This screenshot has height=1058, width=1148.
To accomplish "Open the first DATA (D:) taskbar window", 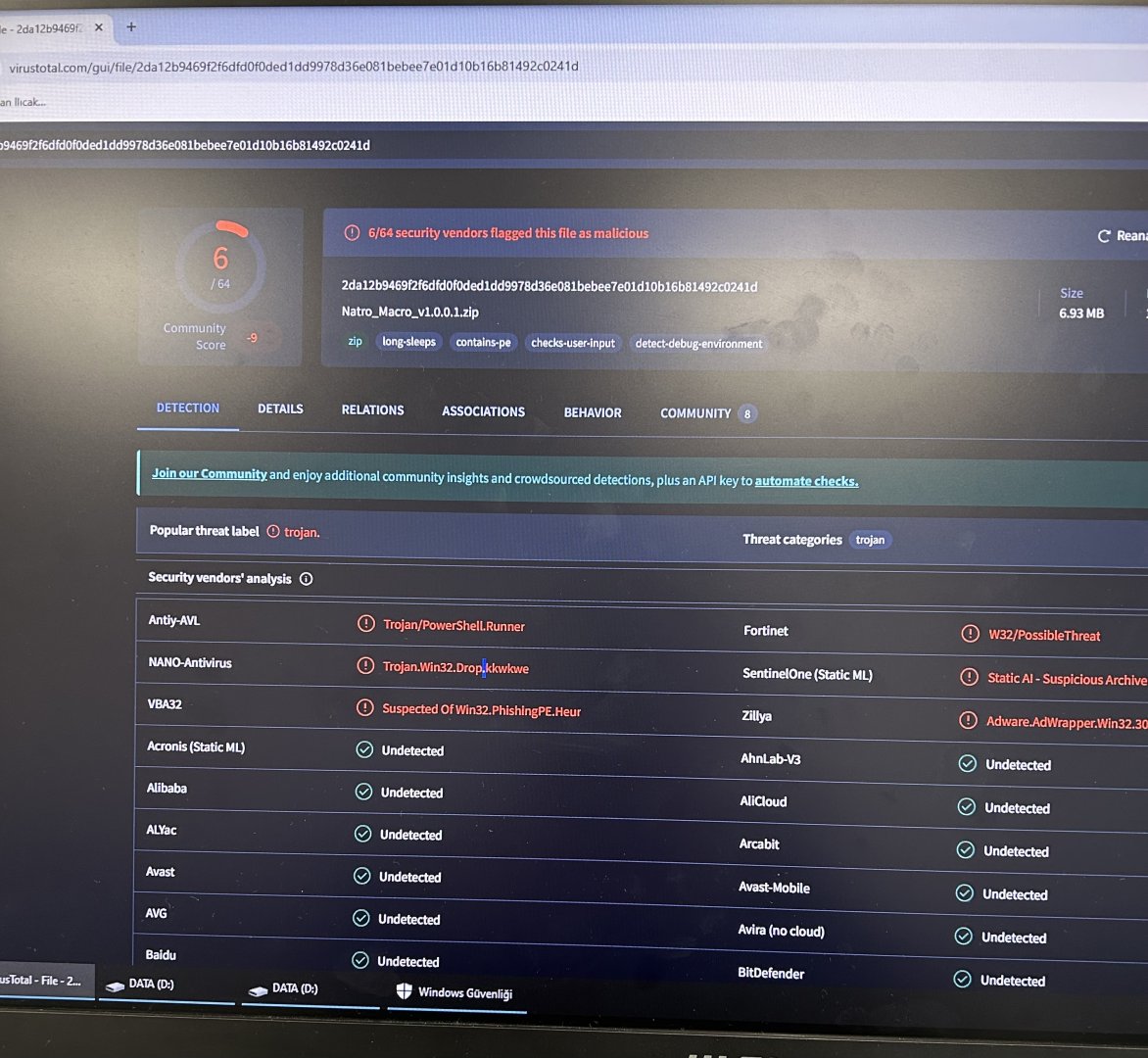I will [165, 985].
